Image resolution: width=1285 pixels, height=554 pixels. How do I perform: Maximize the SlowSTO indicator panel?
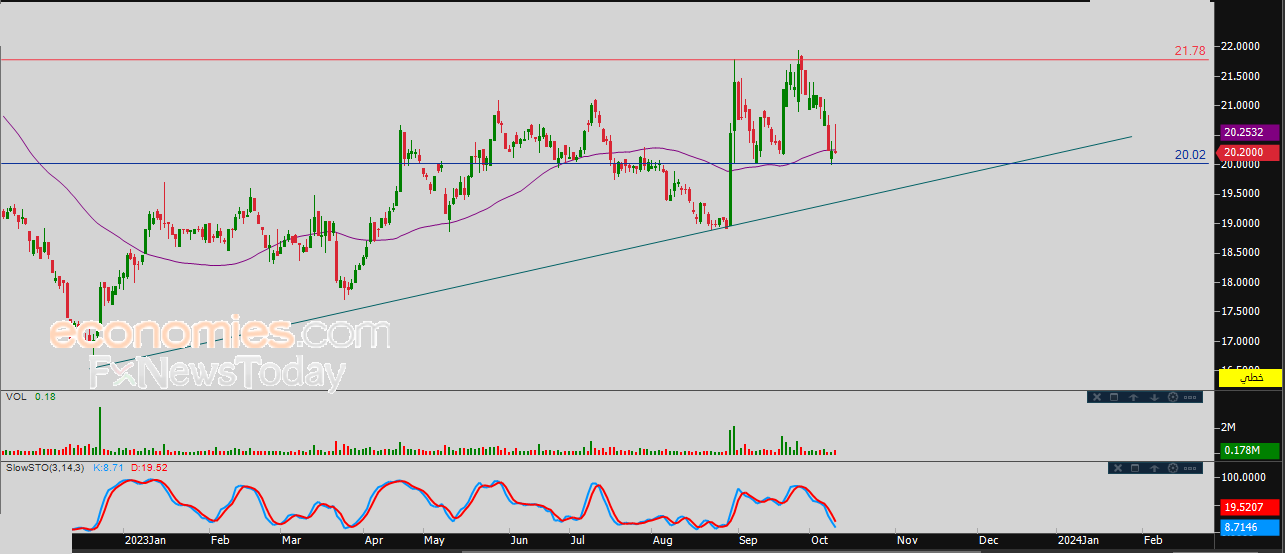1135,468
